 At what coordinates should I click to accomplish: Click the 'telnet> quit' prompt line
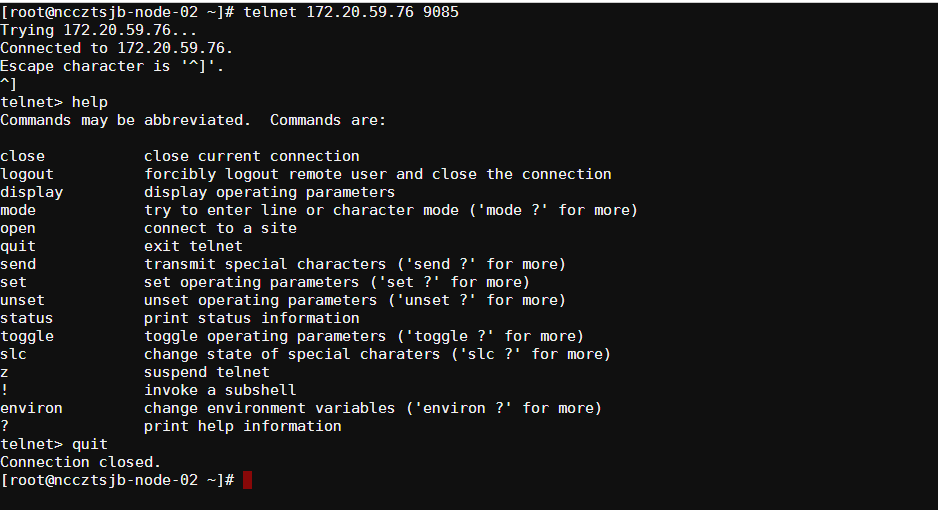coord(54,444)
